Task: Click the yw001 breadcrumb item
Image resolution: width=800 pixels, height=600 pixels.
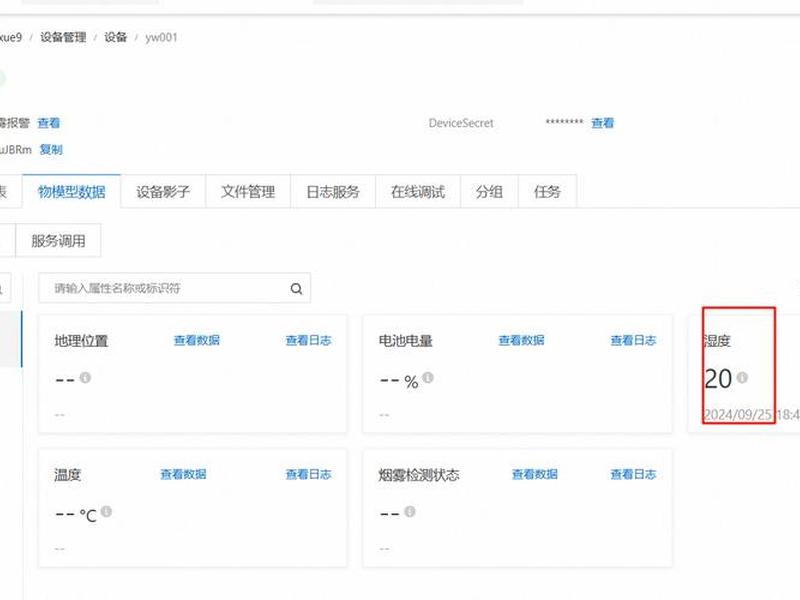Action: pos(161,37)
